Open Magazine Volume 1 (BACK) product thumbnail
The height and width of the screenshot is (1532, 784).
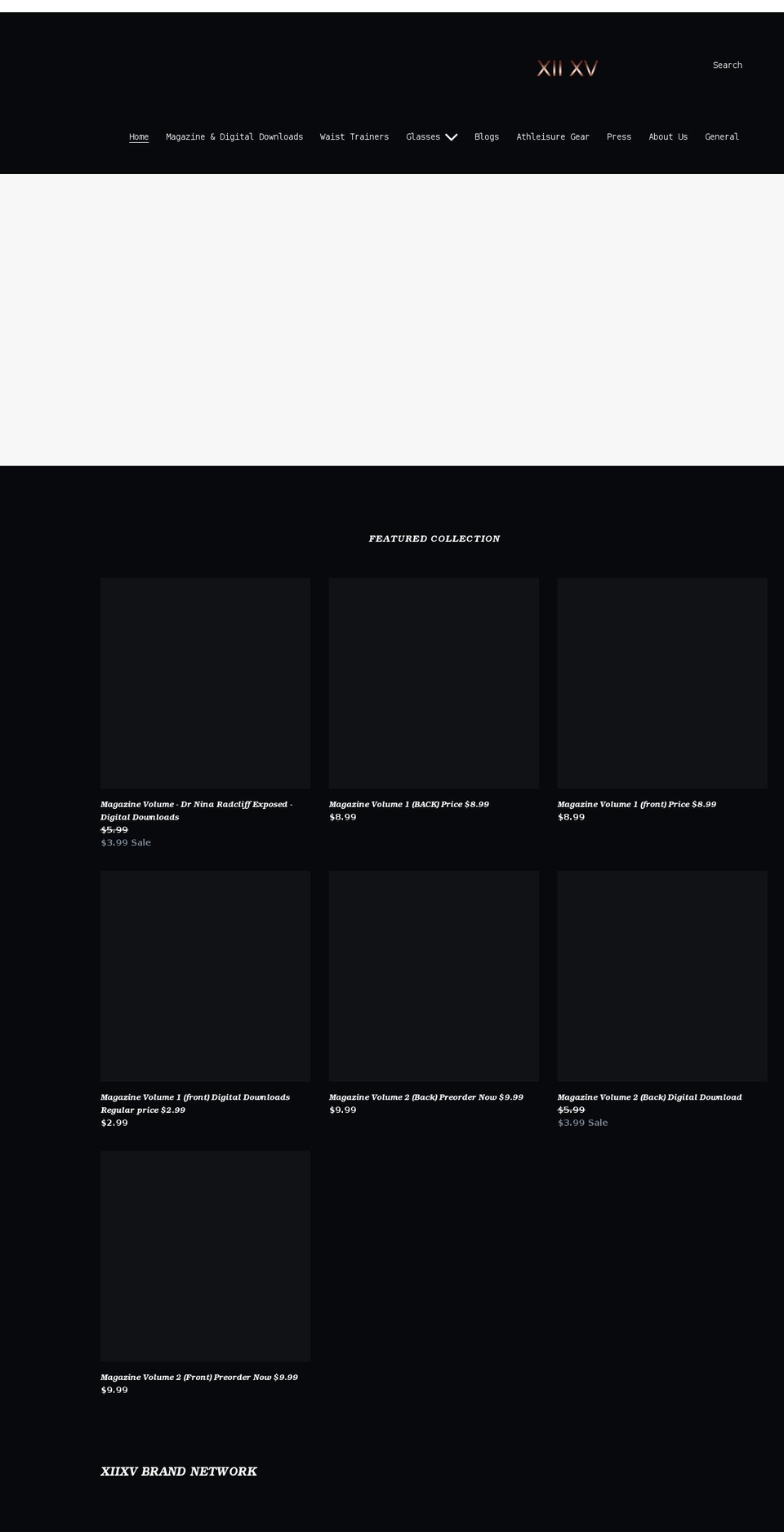(x=434, y=683)
